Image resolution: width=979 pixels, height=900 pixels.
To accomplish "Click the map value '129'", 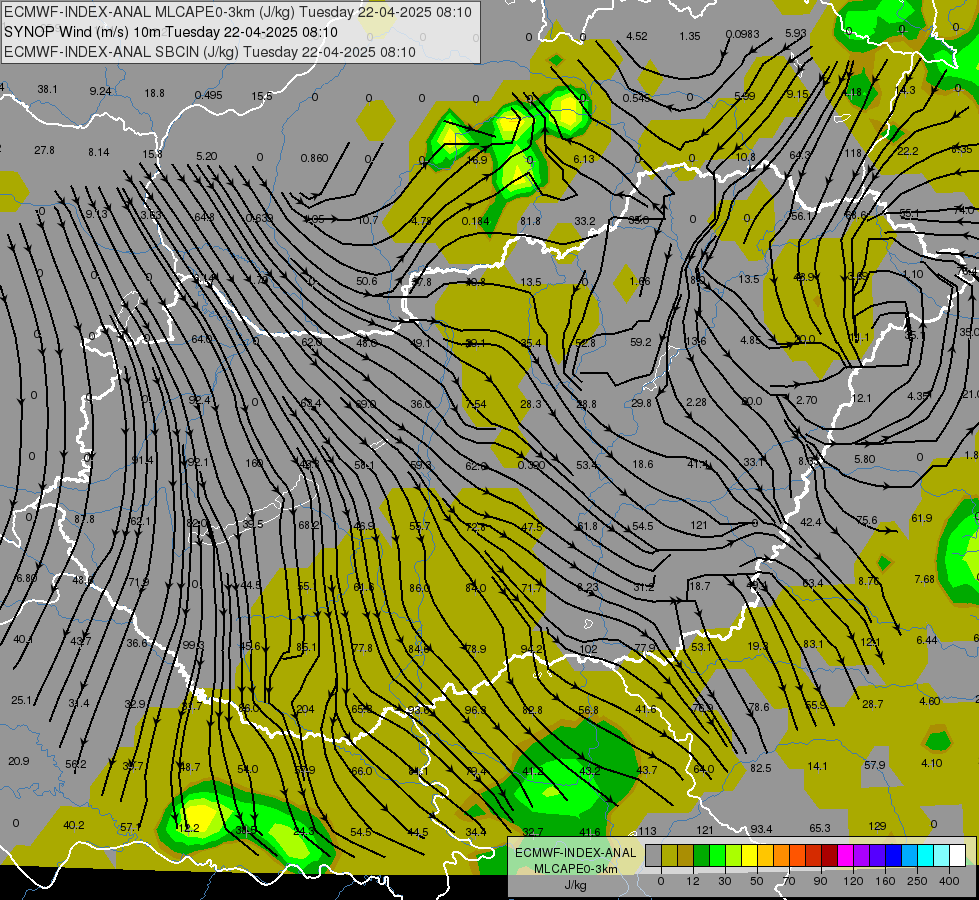I will [x=877, y=826].
